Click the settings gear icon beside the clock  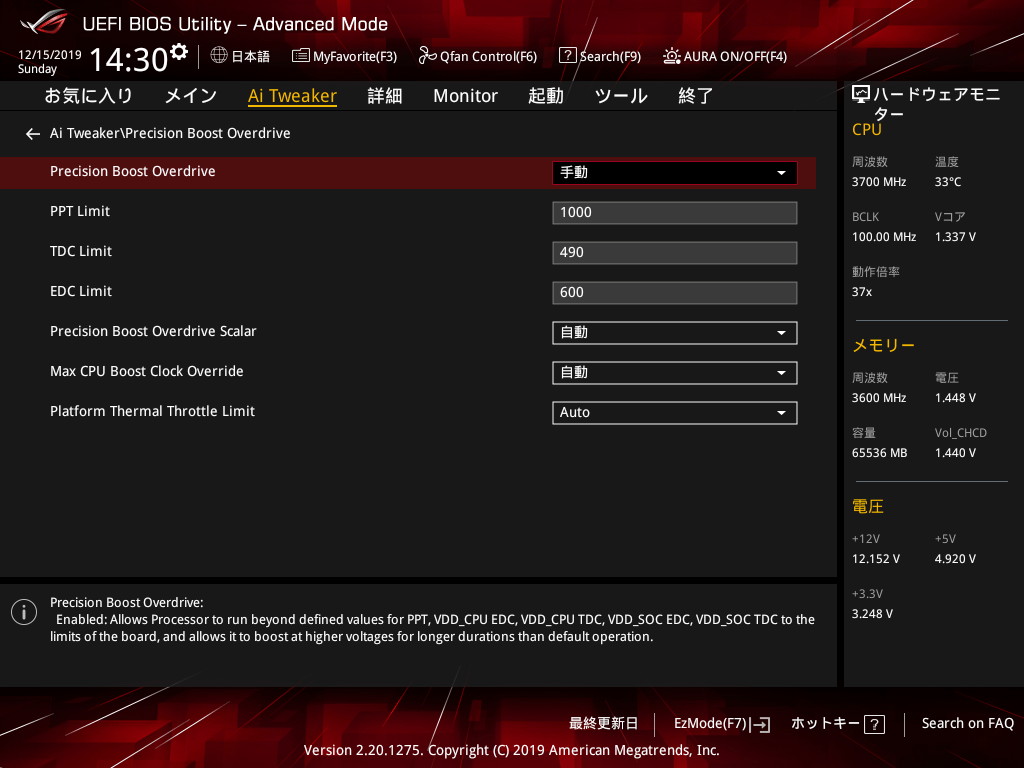click(179, 51)
